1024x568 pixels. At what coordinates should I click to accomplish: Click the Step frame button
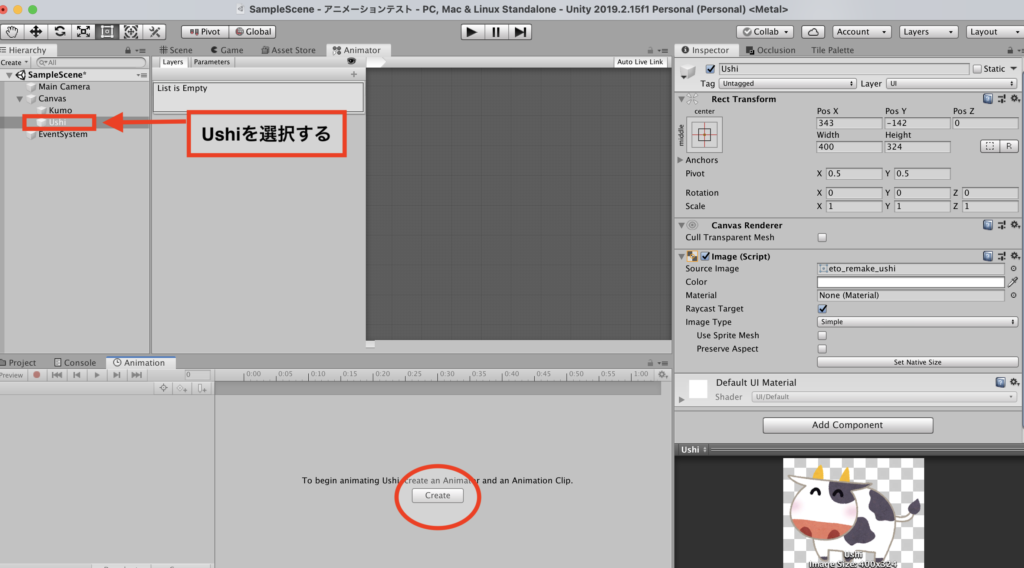click(520, 31)
